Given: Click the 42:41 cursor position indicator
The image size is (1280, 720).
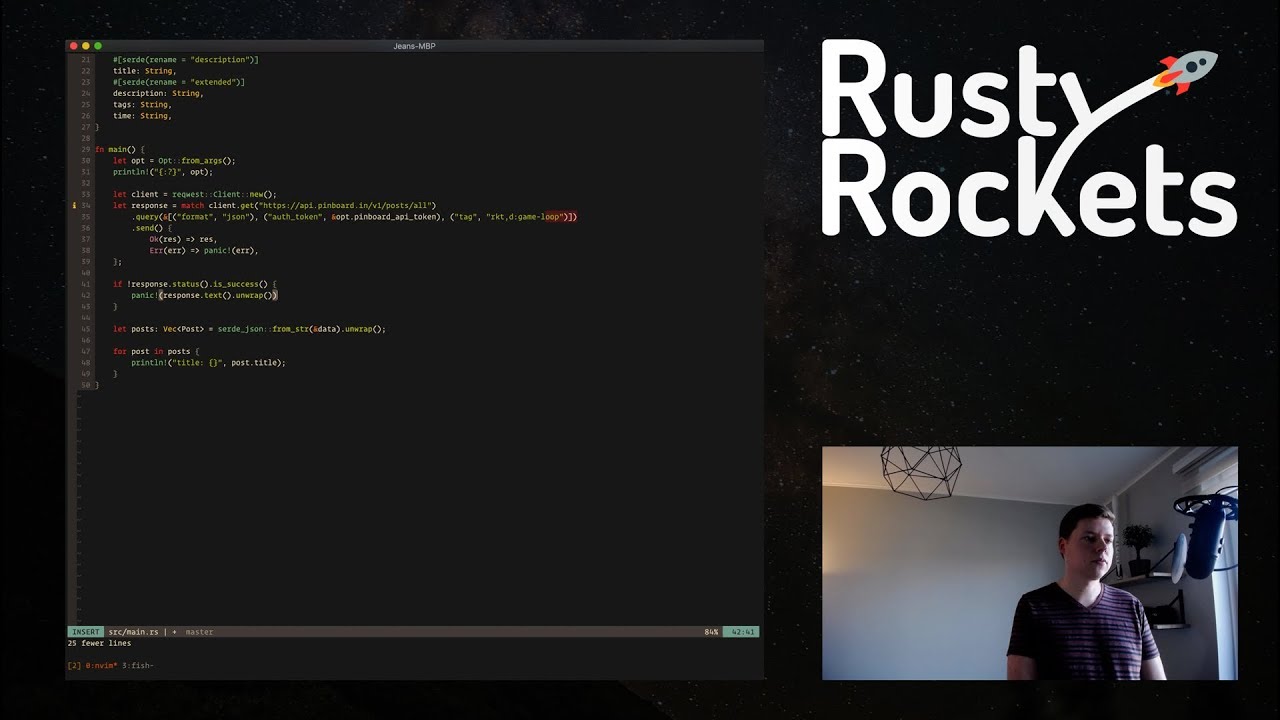Looking at the screenshot, I should pyautogui.click(x=741, y=632).
